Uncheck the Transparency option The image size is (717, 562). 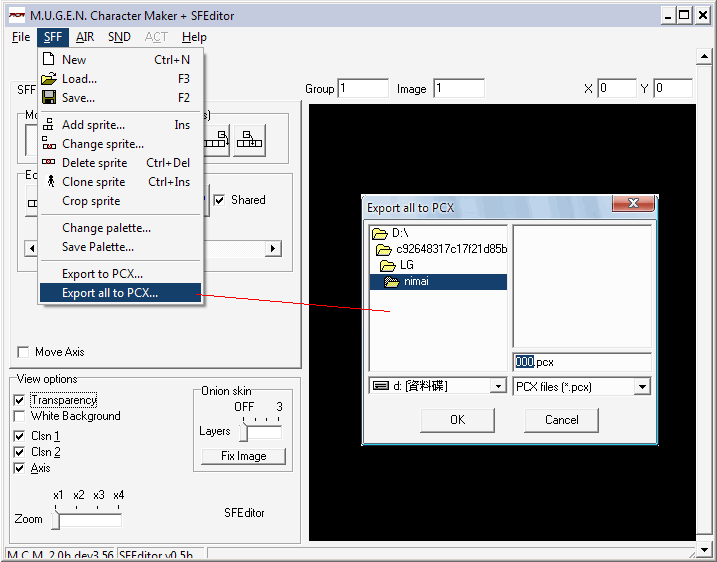pos(19,400)
